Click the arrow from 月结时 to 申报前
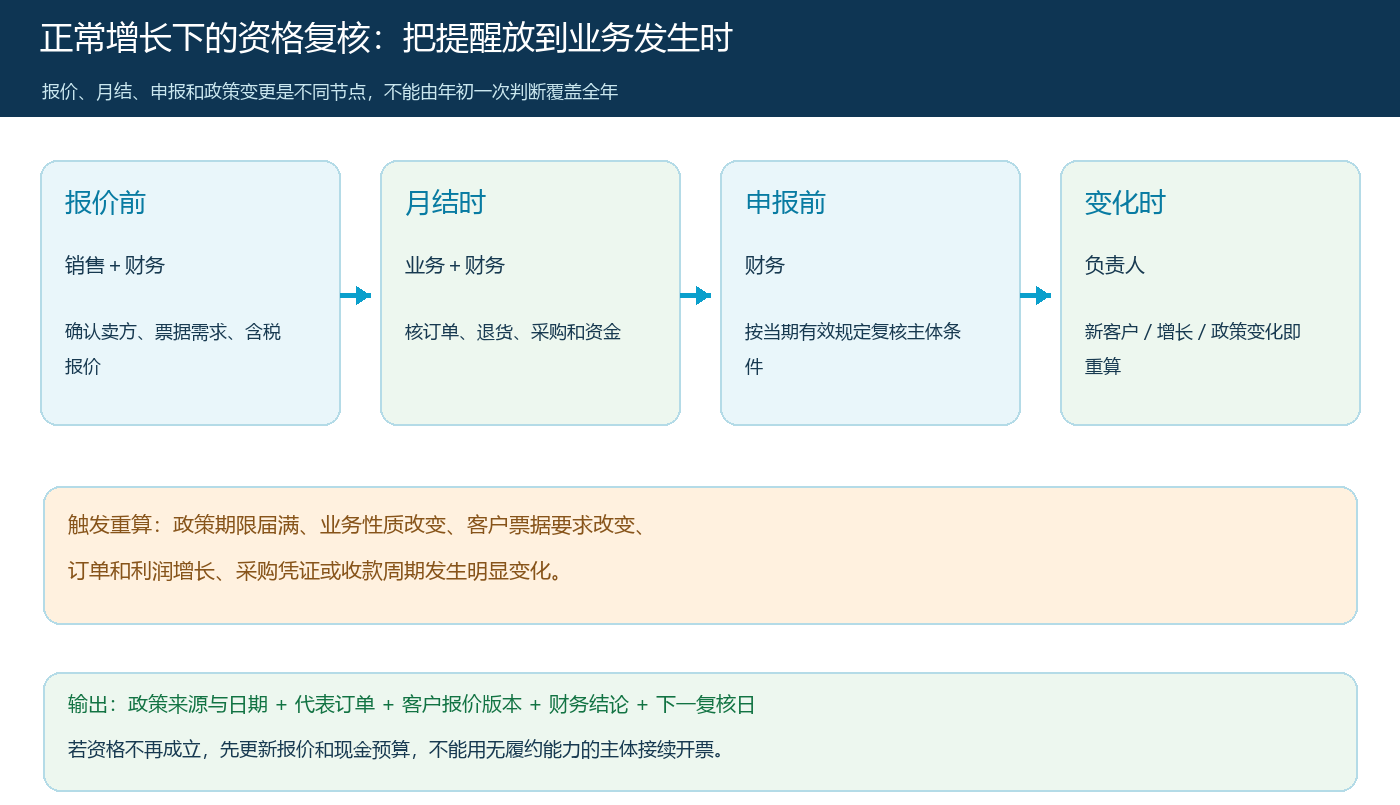 696,295
